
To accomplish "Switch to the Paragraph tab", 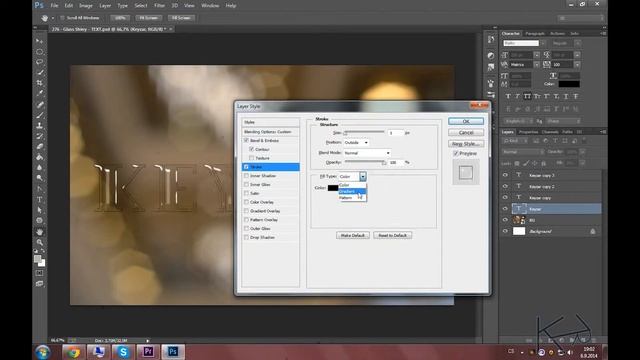I will [535, 33].
